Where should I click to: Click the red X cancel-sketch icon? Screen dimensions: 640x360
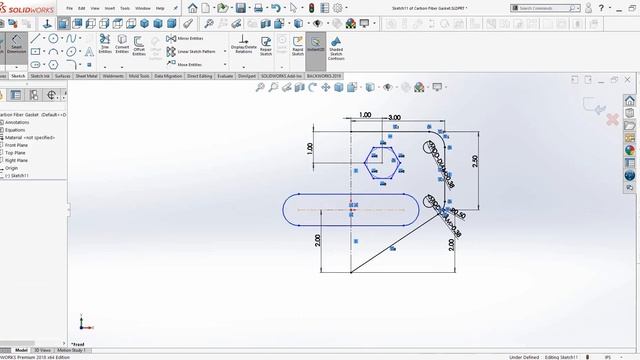(x=612, y=120)
